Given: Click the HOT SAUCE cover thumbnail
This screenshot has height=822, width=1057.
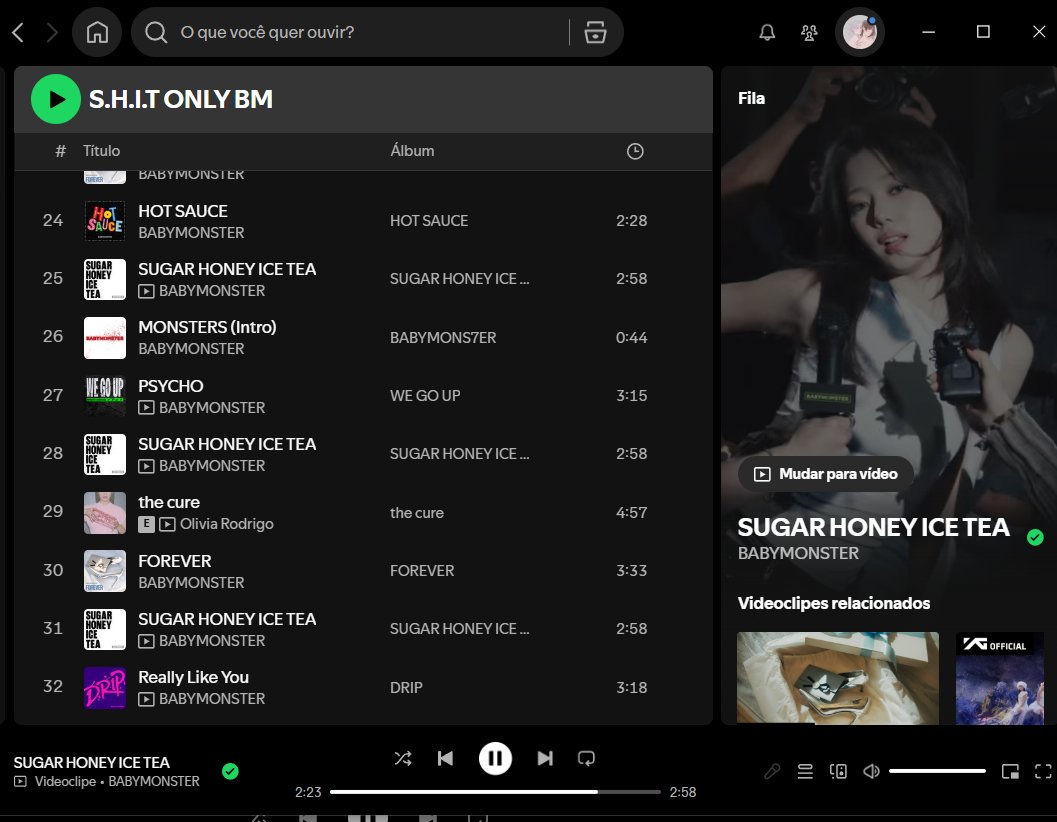Looking at the screenshot, I should (x=104, y=221).
